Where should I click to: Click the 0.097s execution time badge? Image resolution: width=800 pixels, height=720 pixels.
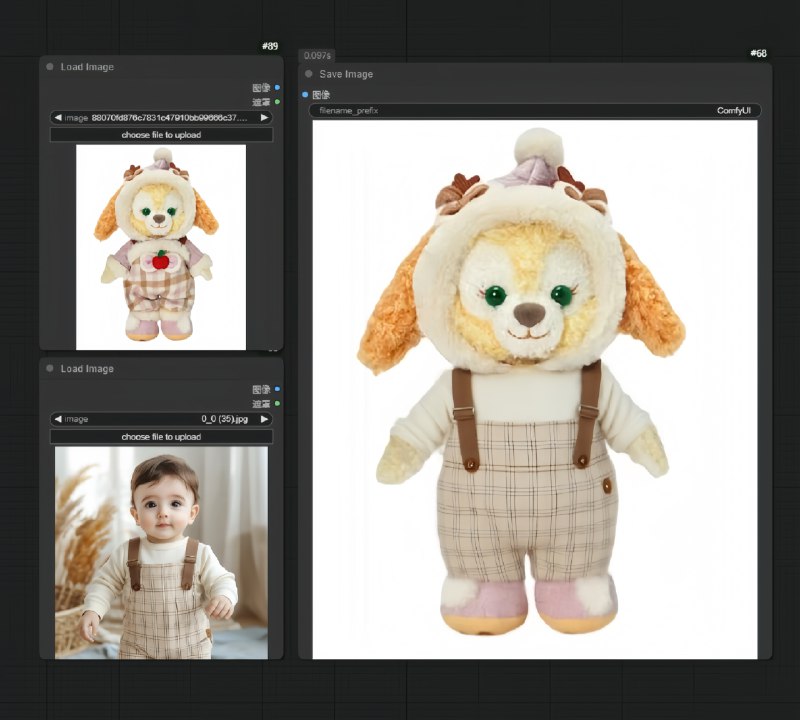(x=317, y=56)
